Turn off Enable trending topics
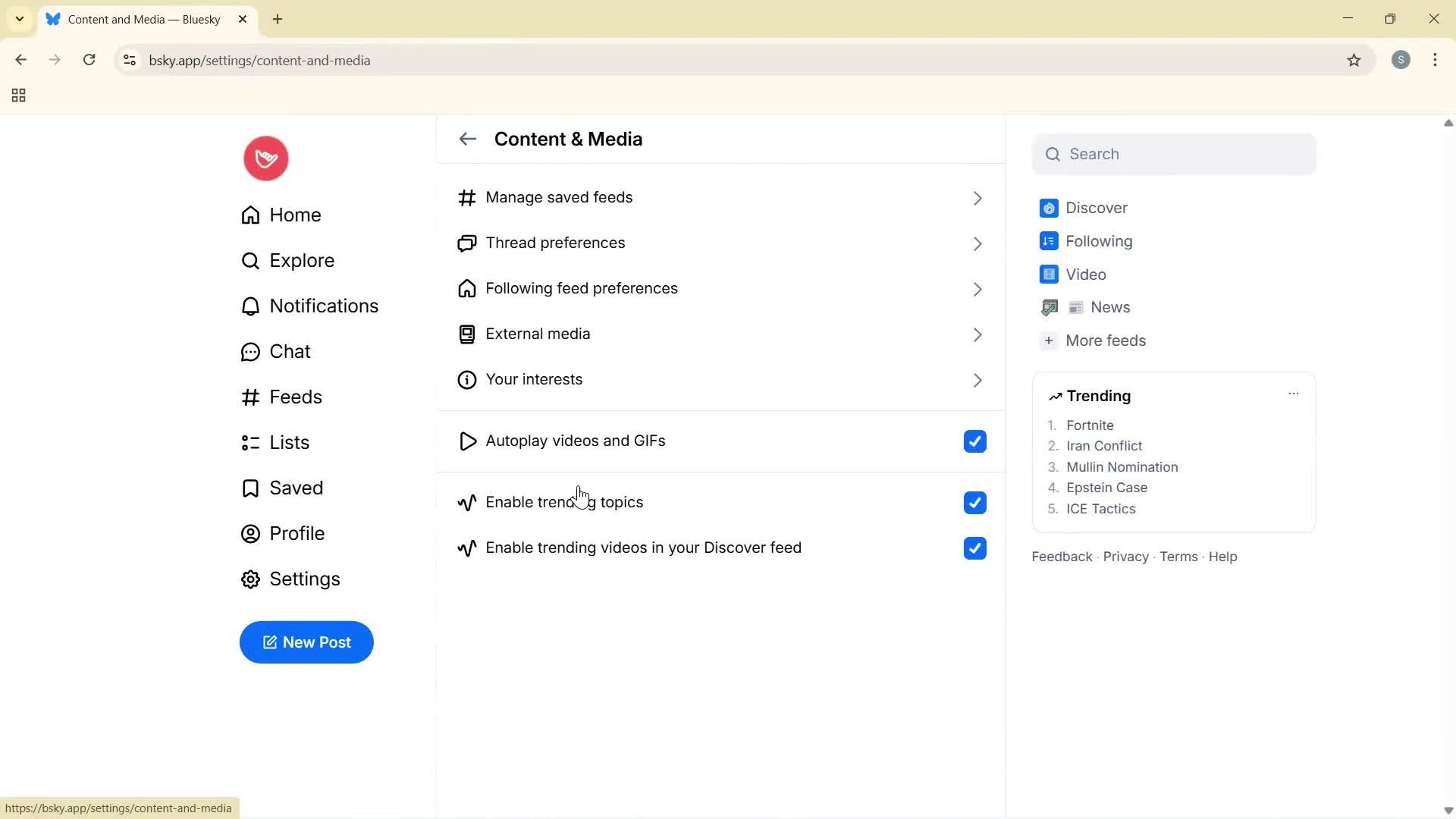The width and height of the screenshot is (1456, 819). (x=974, y=502)
